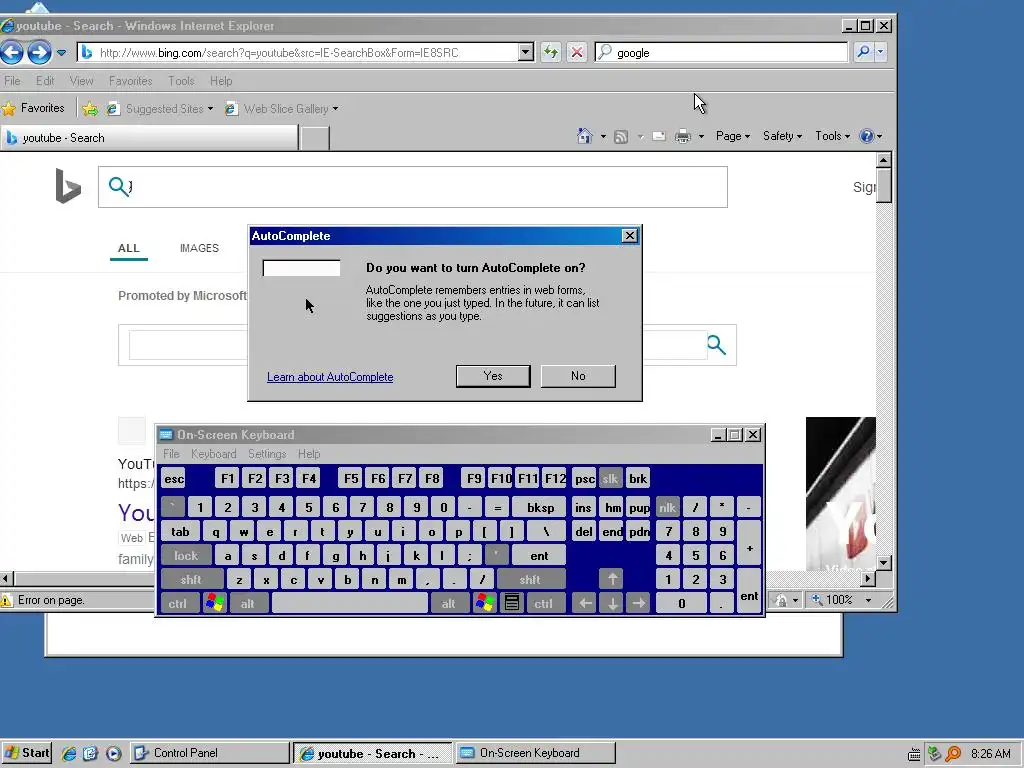Click the IE Back navigation arrow
This screenshot has width=1024, height=768.
(12, 52)
